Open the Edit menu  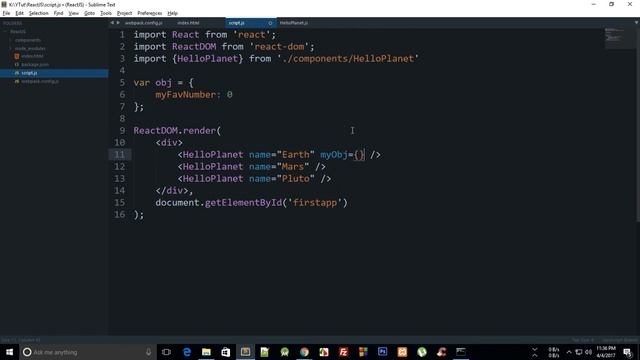pyautogui.click(x=19, y=13)
